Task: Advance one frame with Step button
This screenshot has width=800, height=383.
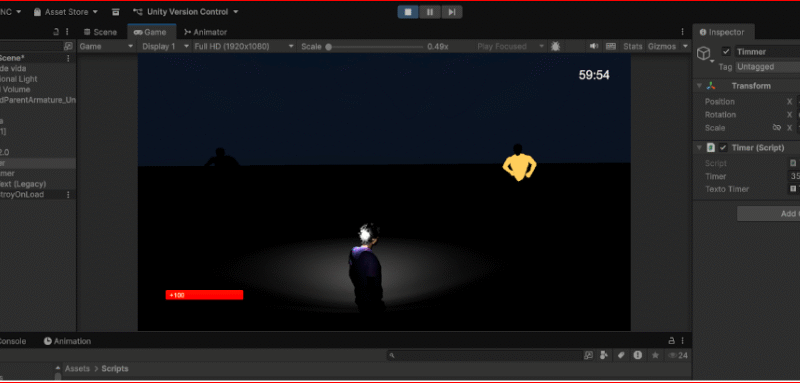Action: (x=452, y=12)
